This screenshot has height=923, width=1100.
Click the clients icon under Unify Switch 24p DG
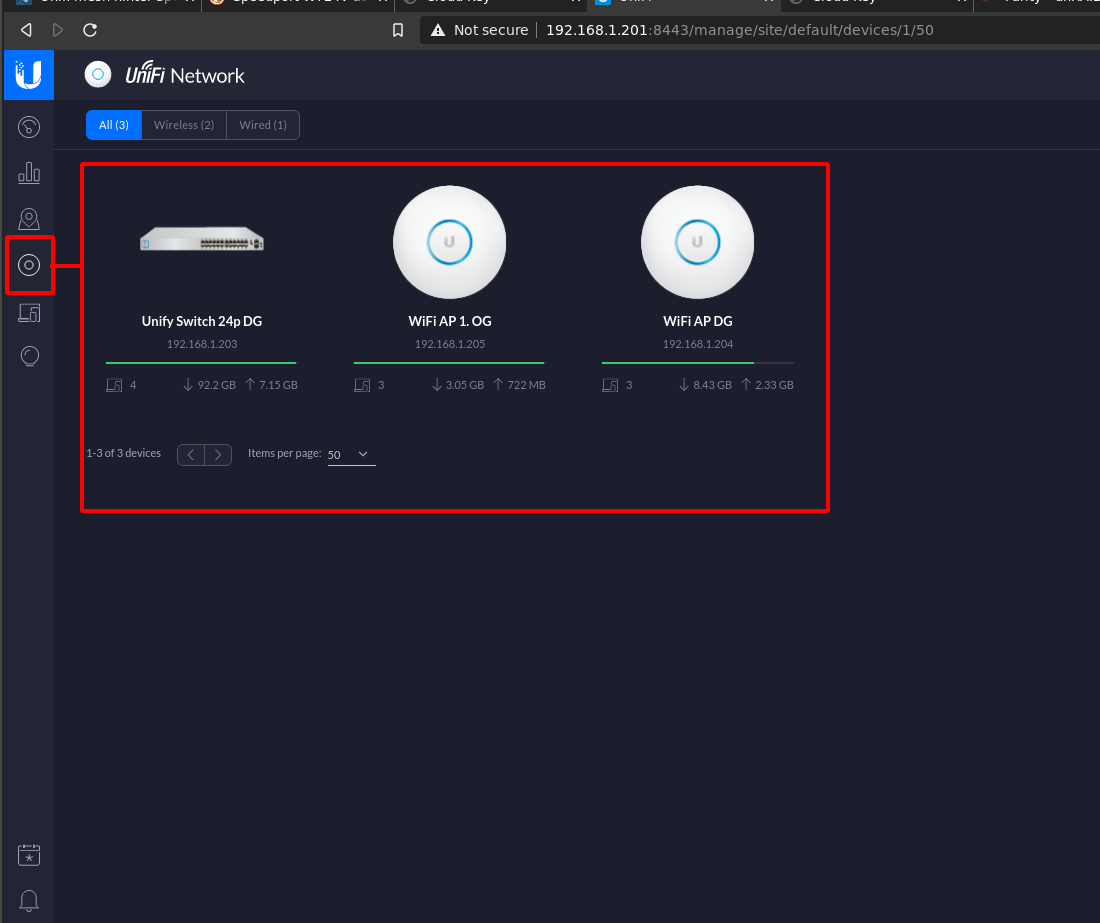pos(114,385)
